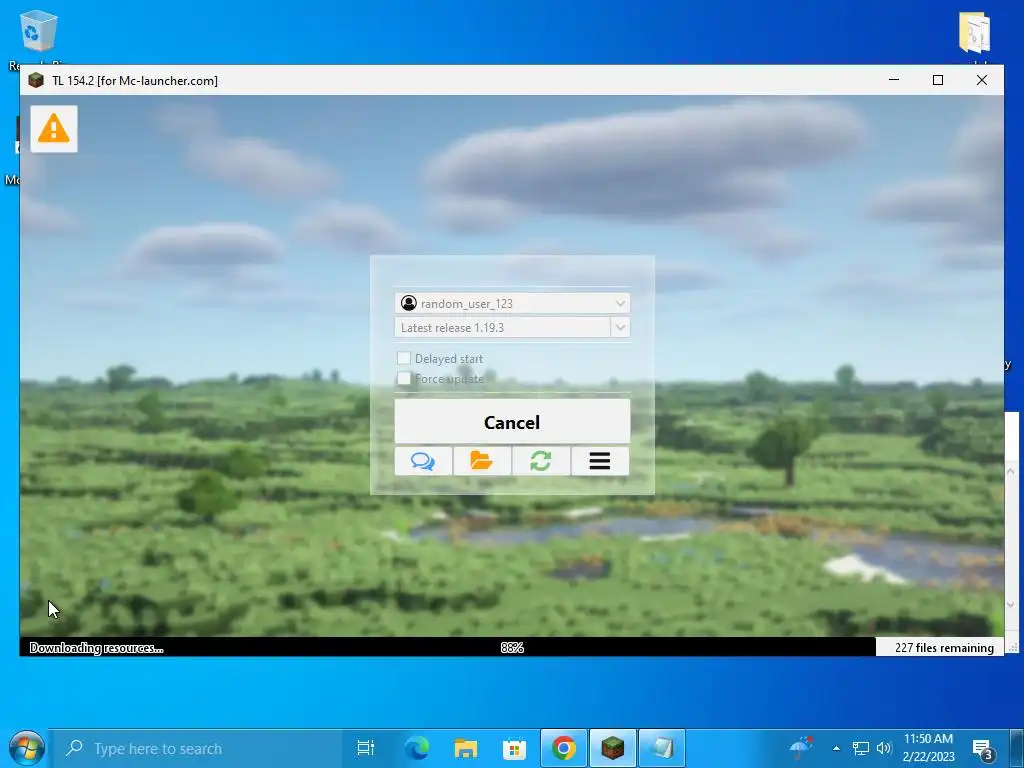Minimize the TL launcher window
Viewport: 1024px width, 768px height.
click(894, 80)
